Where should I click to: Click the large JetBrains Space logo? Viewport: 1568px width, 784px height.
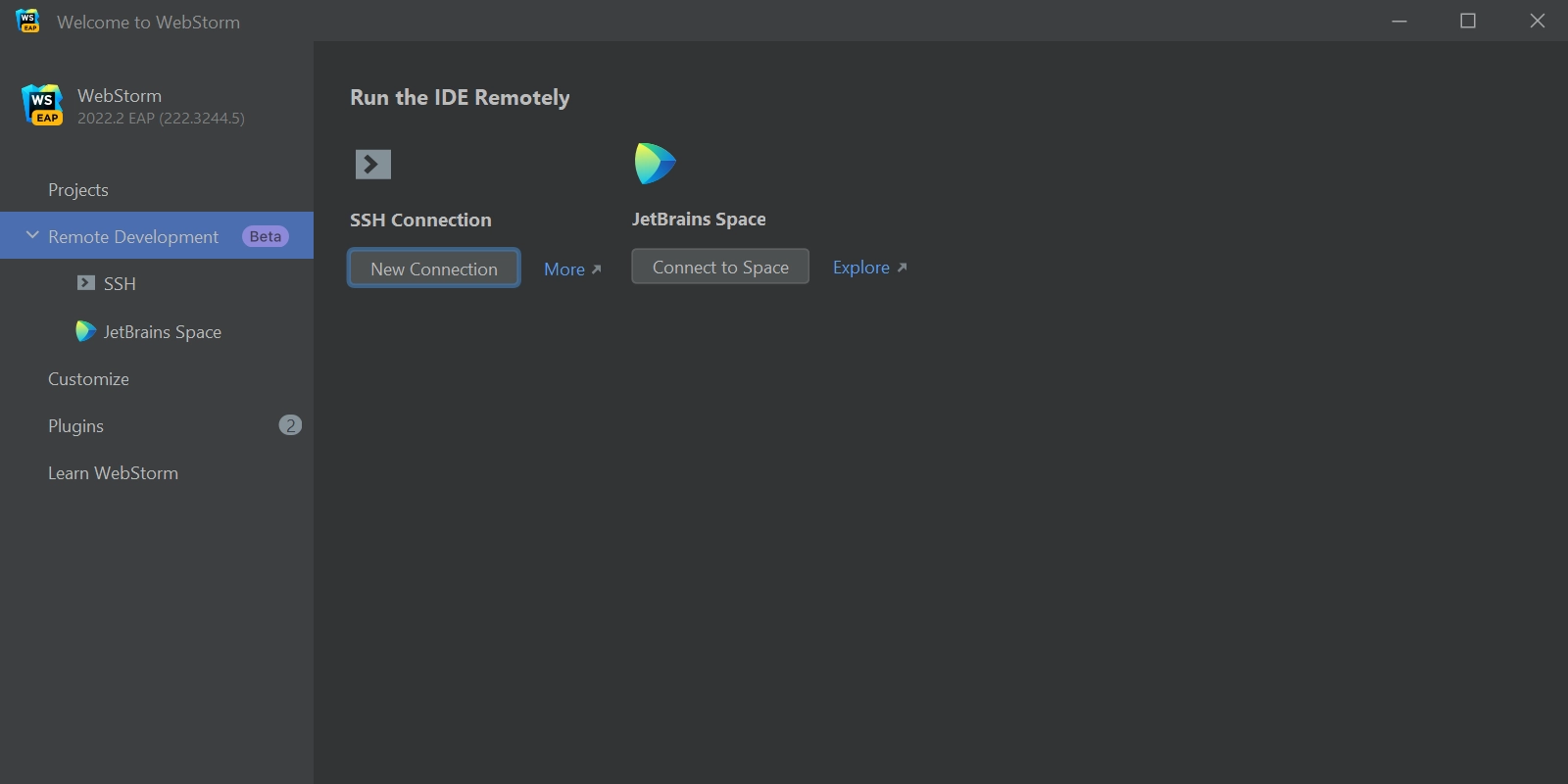(x=656, y=164)
